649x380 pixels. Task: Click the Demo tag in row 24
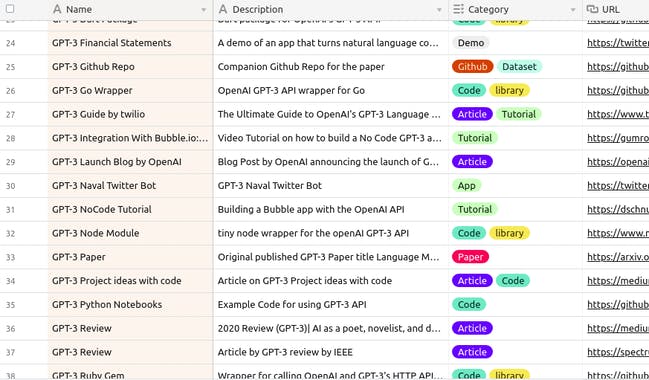[x=471, y=43]
